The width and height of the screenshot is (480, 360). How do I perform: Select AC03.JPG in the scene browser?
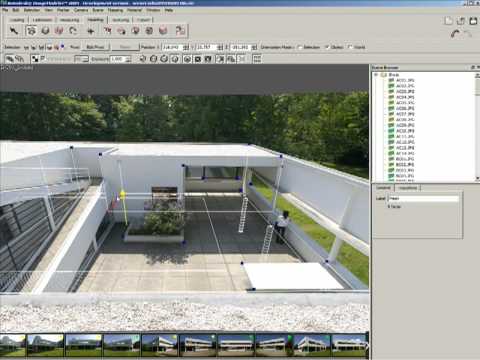tap(405, 91)
